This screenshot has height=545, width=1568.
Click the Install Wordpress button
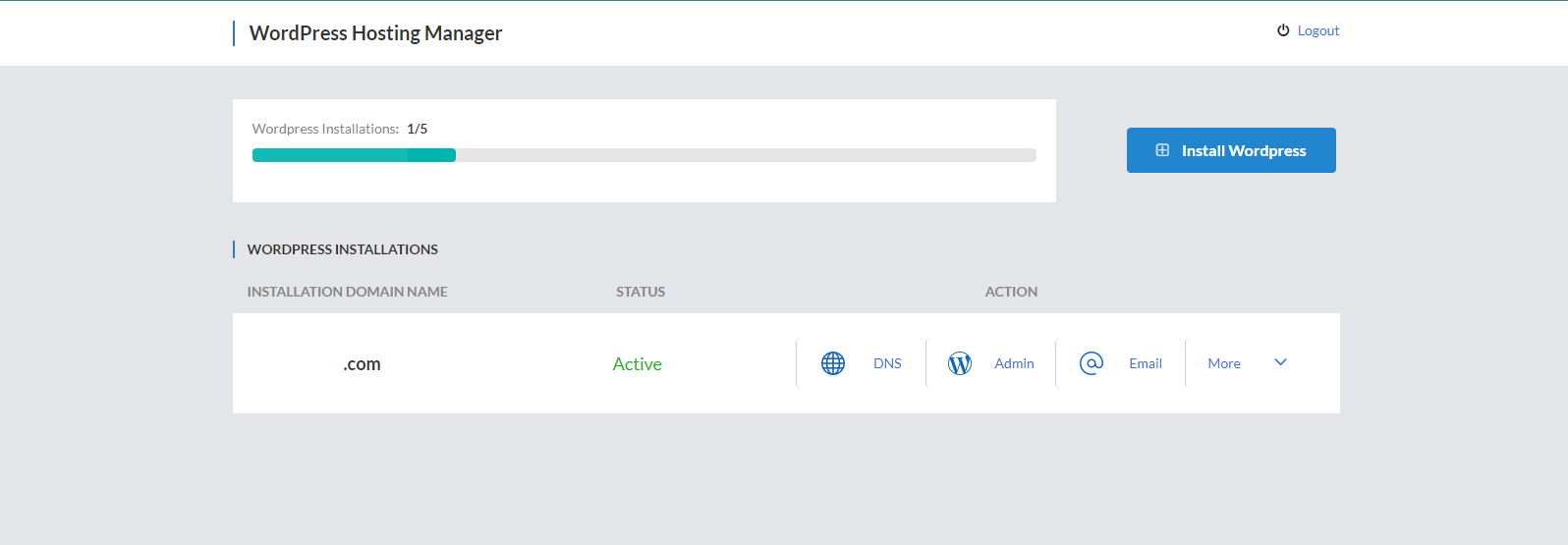click(x=1231, y=150)
